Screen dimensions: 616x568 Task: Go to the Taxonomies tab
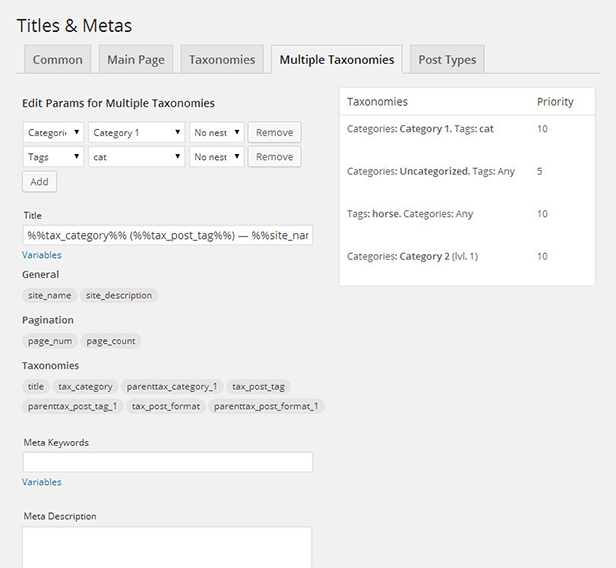pos(222,60)
